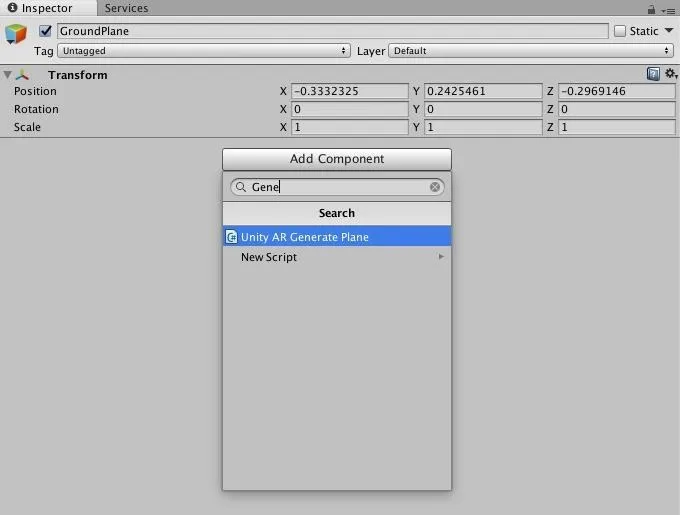Click the Inspector lock icon
This screenshot has width=680, height=515.
coord(651,9)
